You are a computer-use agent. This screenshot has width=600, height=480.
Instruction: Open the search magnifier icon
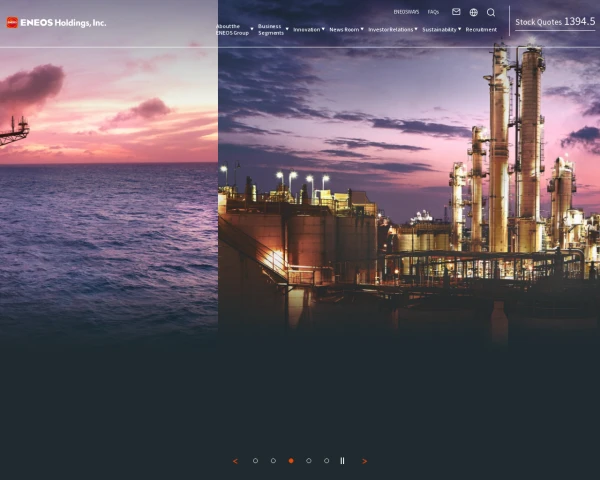pos(491,12)
